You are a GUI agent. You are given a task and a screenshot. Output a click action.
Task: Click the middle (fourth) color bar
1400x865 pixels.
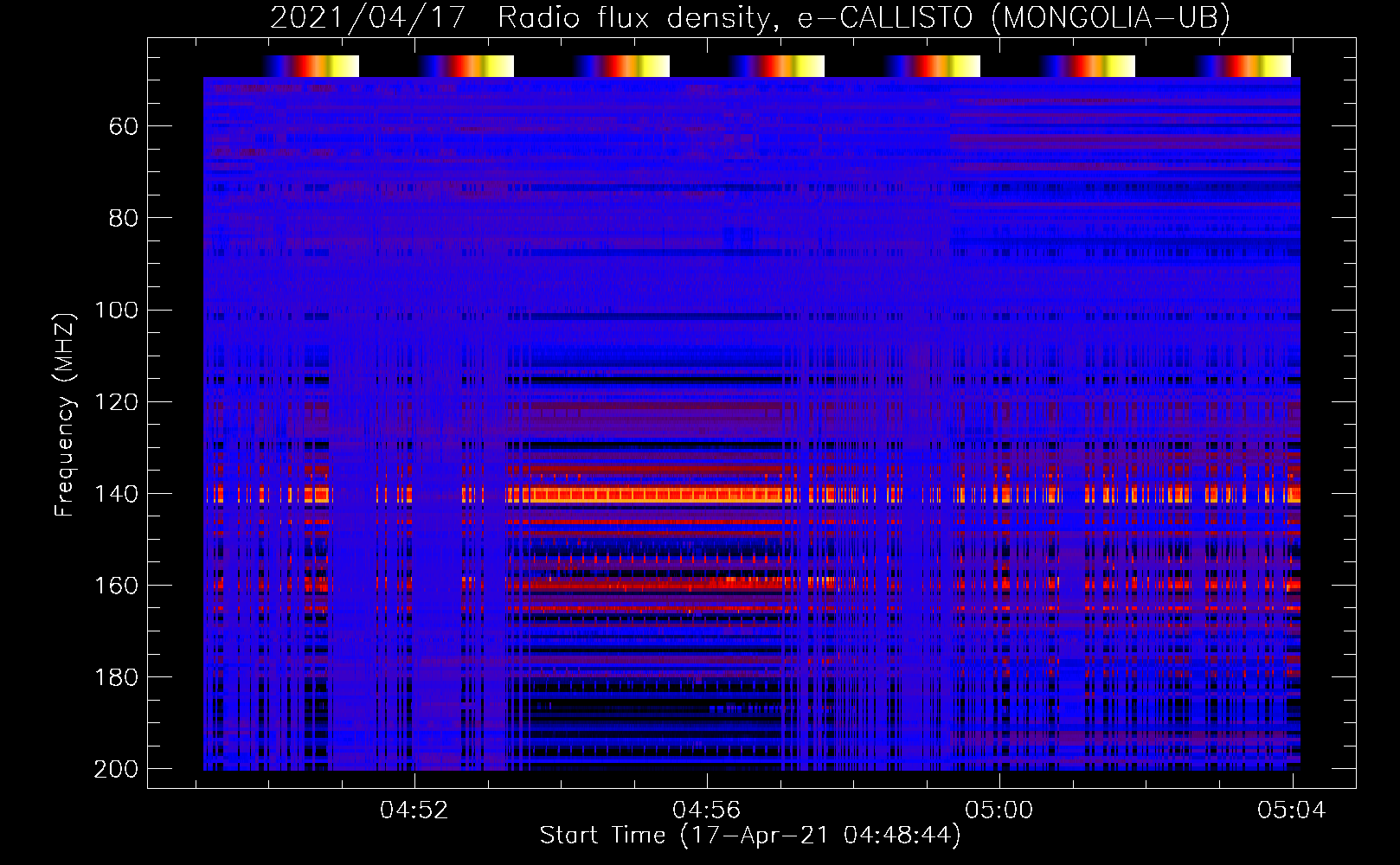[x=777, y=66]
